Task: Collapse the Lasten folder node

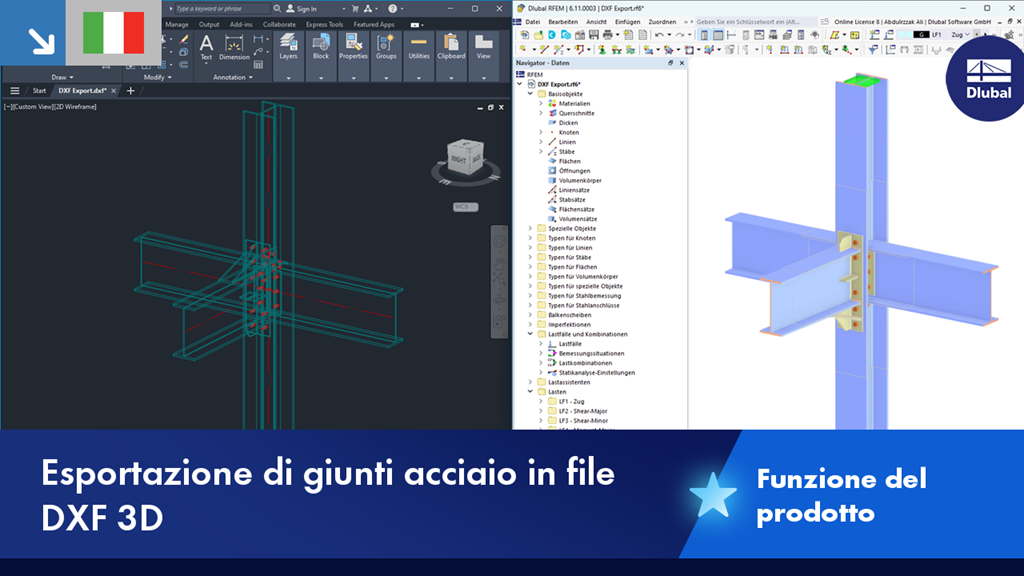Action: pos(530,392)
